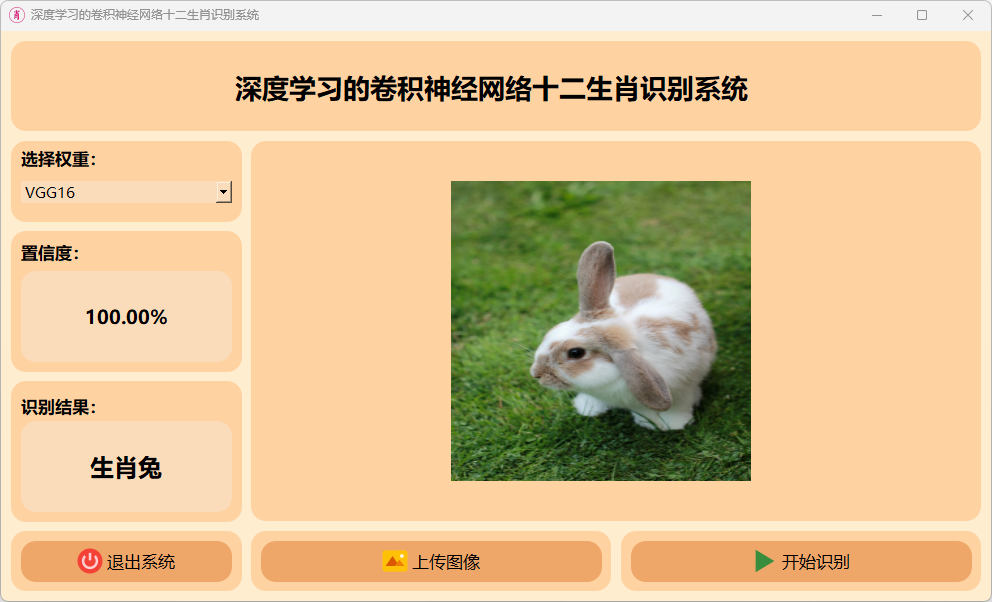Click the yellow picture icon beside 上传图像
992x602 pixels.
point(395,561)
